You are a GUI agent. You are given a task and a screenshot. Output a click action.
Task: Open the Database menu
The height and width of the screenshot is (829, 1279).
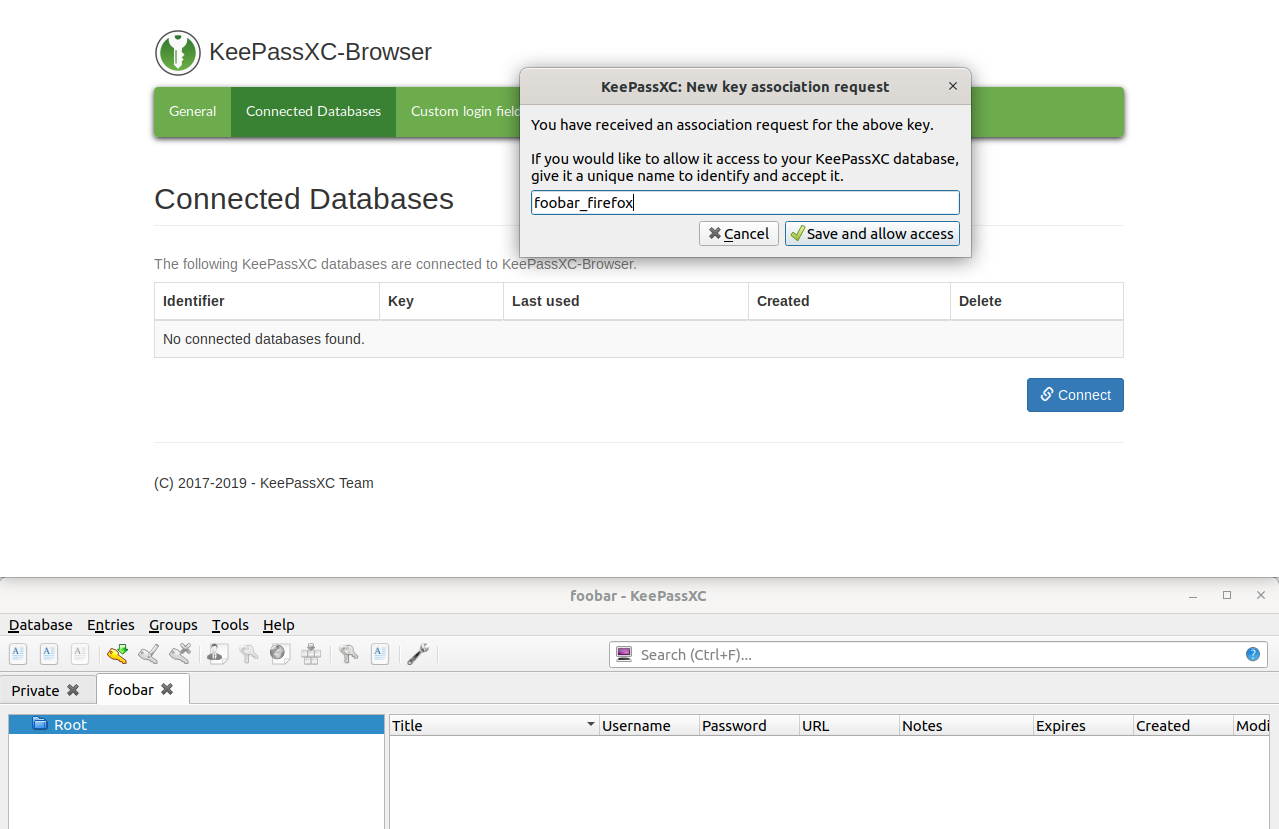(41, 624)
